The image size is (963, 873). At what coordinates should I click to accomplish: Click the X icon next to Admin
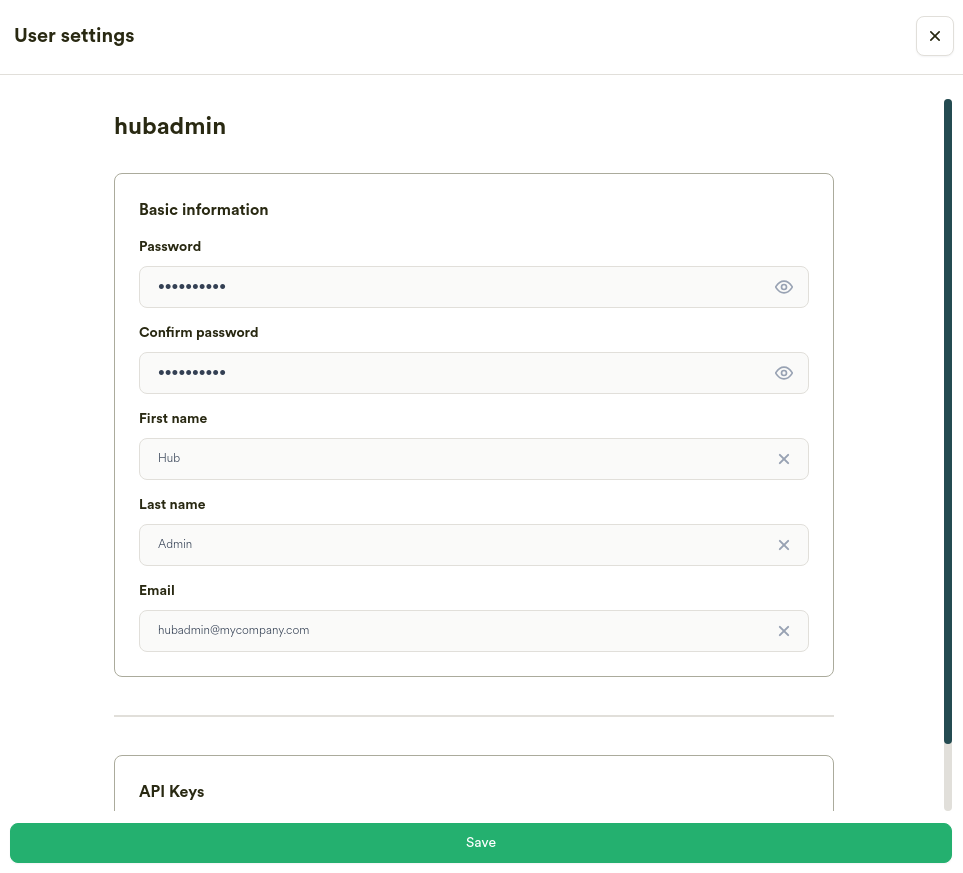(x=784, y=544)
